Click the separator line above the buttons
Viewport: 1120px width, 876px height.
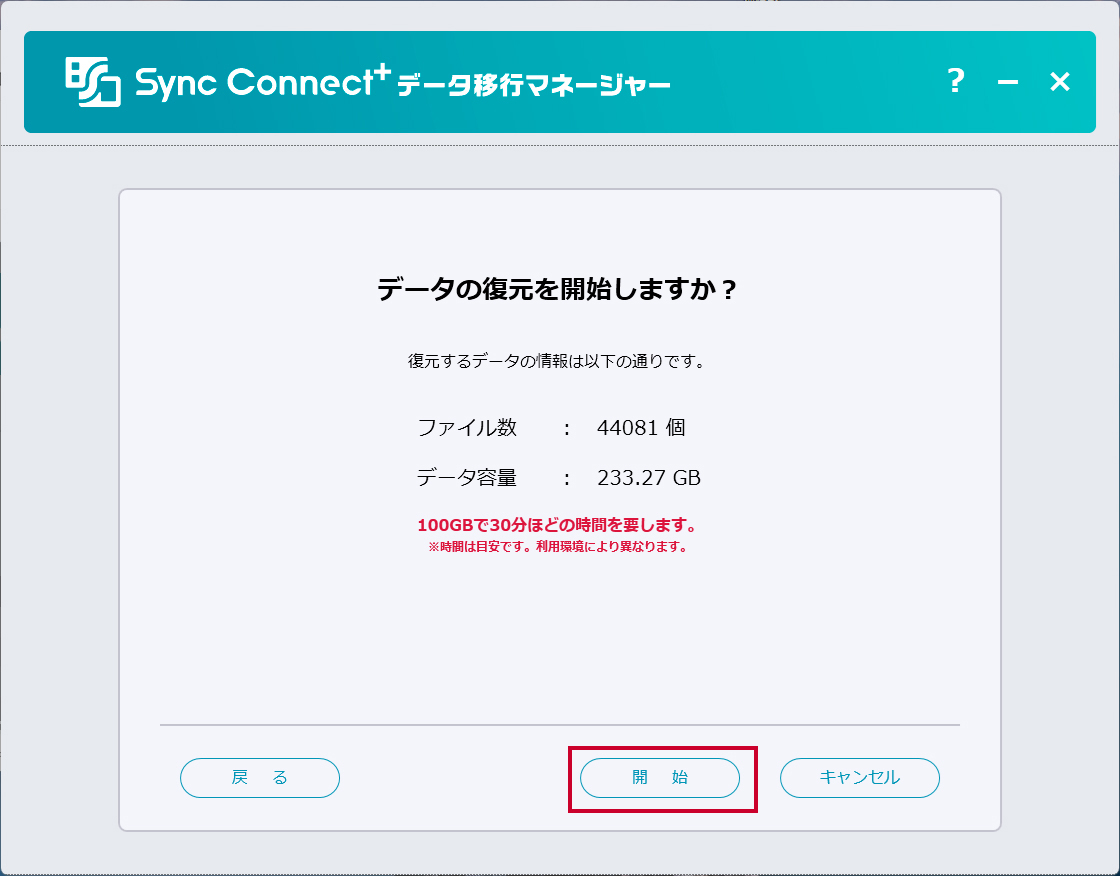tap(559, 724)
